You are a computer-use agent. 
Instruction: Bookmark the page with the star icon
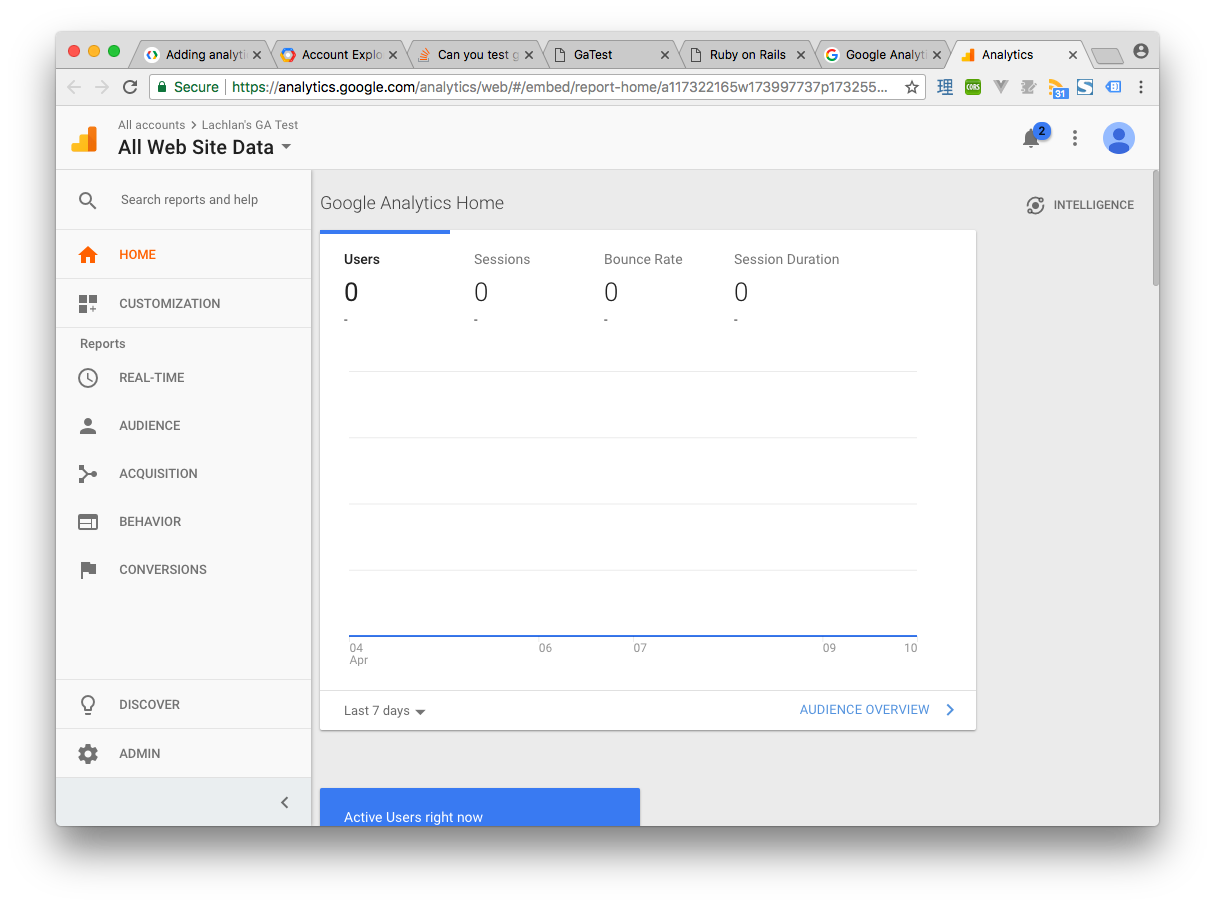click(912, 87)
